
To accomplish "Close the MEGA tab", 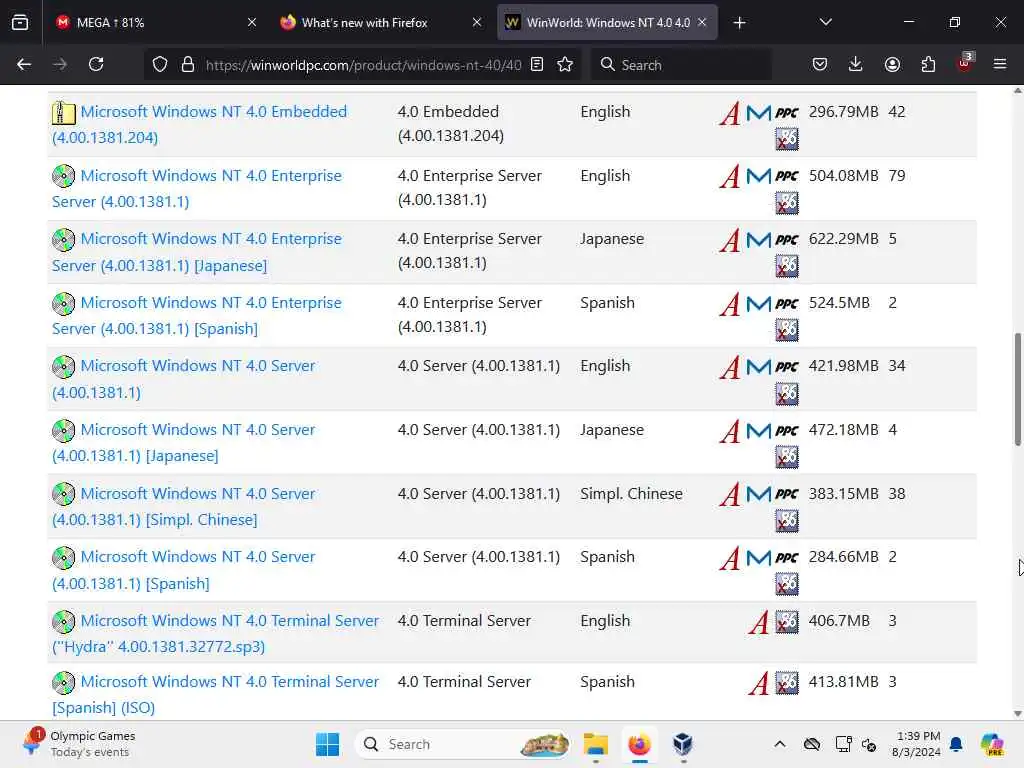I will pos(252,22).
